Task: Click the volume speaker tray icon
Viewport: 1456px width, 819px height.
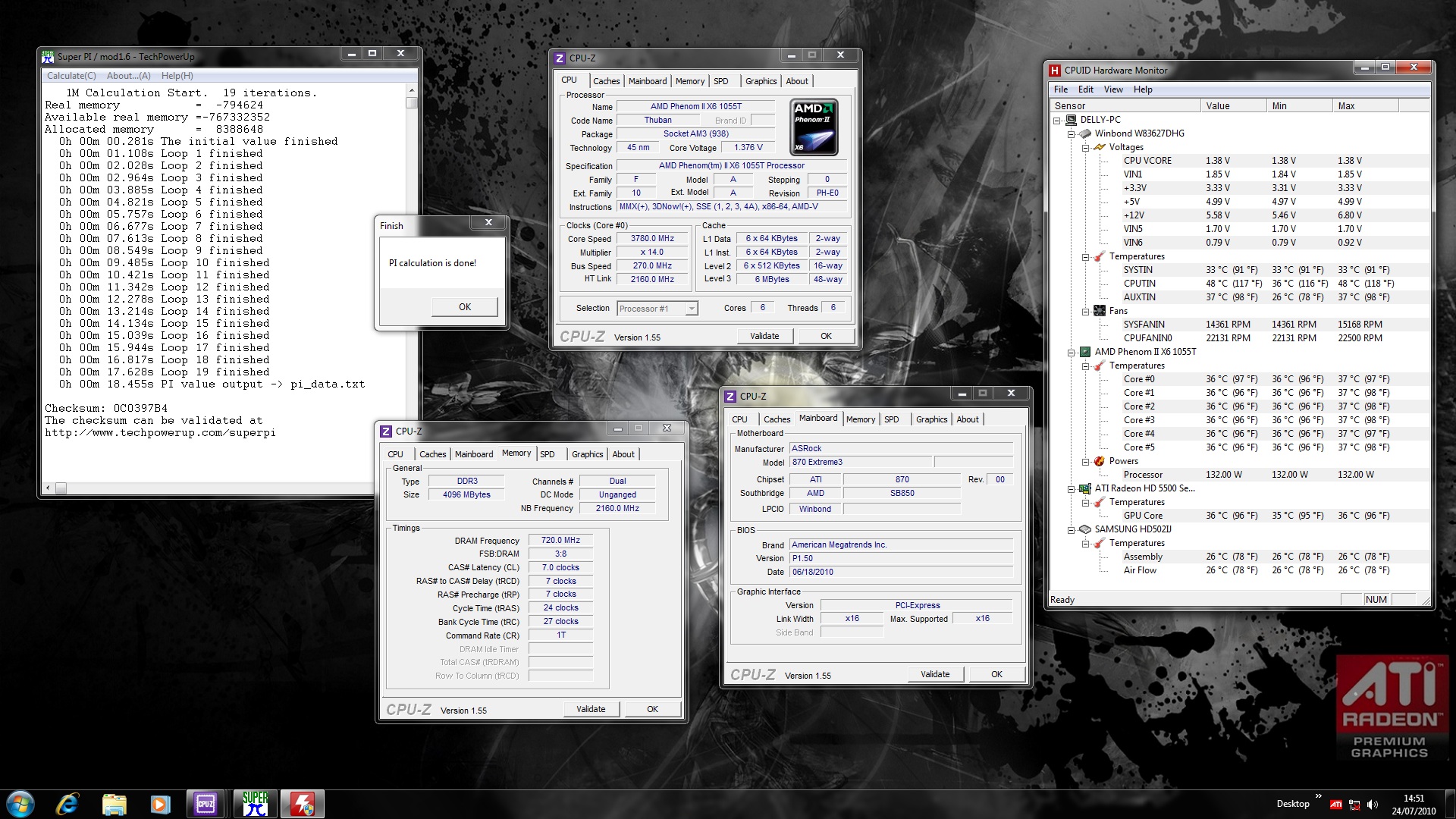Action: (x=1373, y=805)
